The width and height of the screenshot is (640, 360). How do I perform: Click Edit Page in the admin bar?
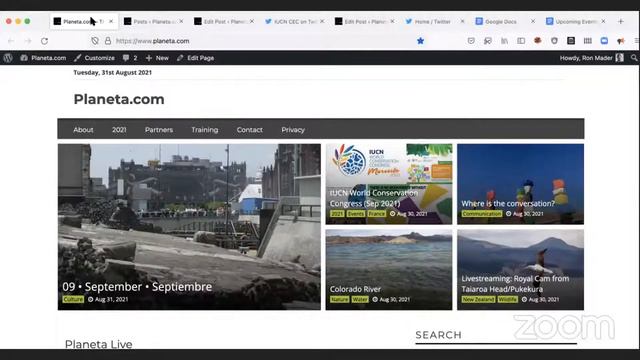pyautogui.click(x=196, y=58)
